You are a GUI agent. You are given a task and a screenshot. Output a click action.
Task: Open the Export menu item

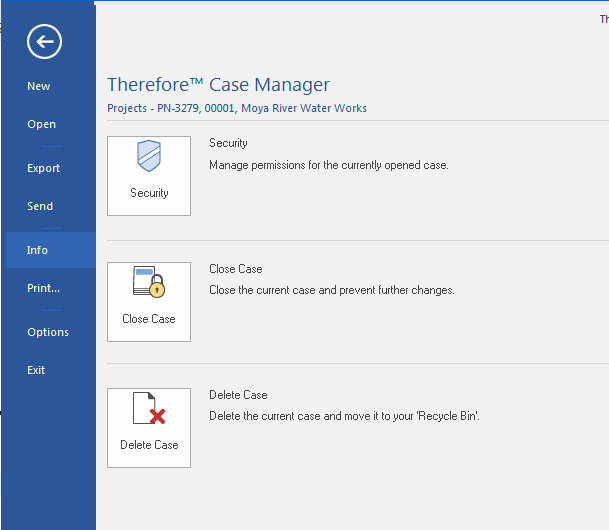point(44,168)
